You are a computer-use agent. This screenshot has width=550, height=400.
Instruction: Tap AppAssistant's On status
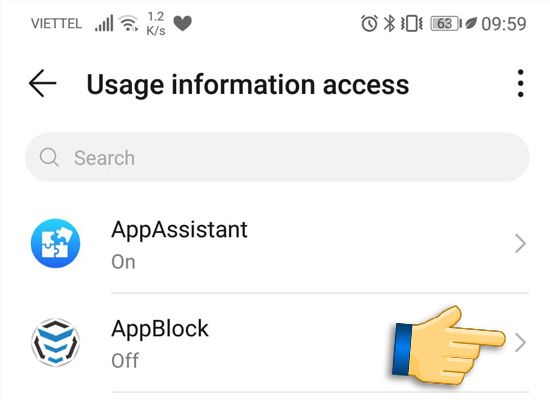pyautogui.click(x=123, y=262)
